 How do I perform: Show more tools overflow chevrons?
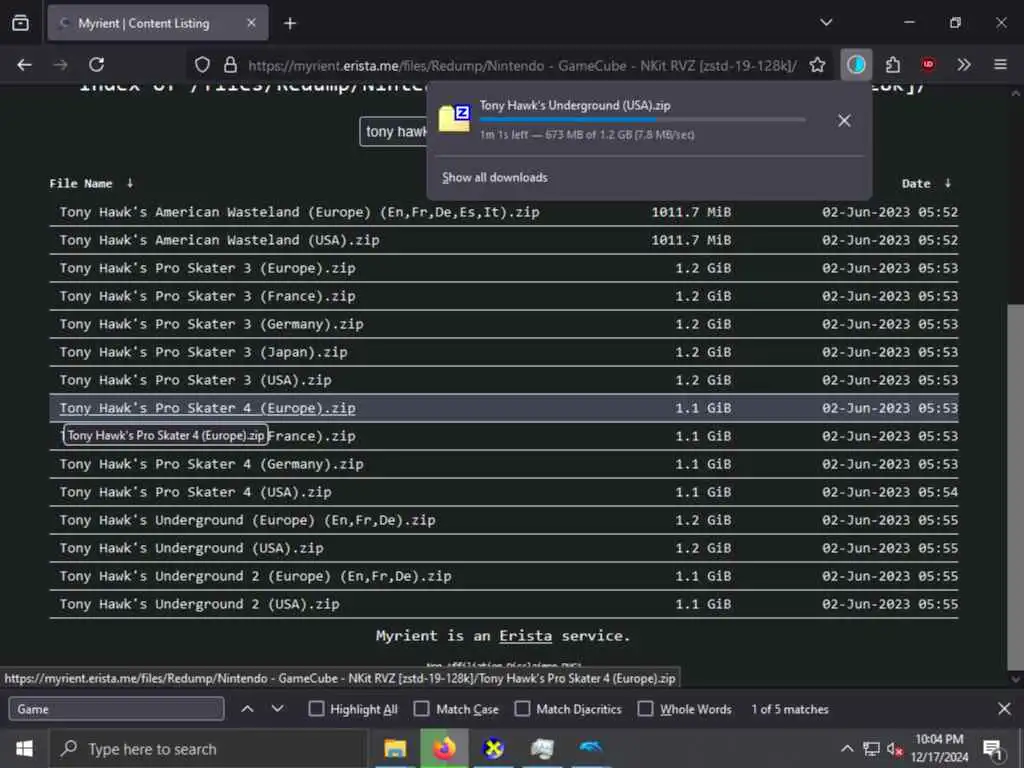[964, 65]
